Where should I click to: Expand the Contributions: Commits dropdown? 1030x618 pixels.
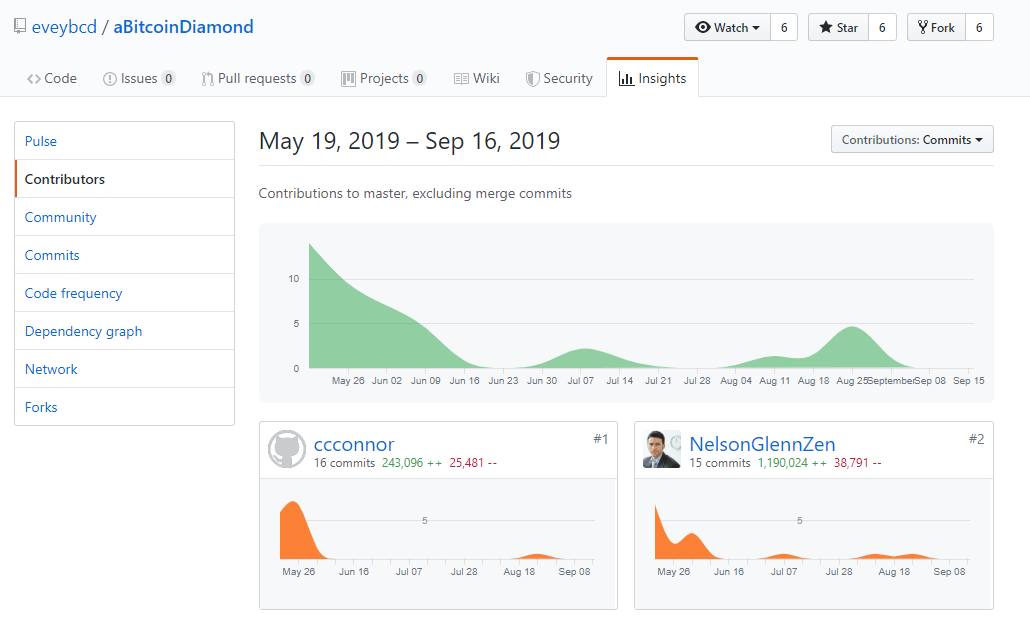point(912,139)
